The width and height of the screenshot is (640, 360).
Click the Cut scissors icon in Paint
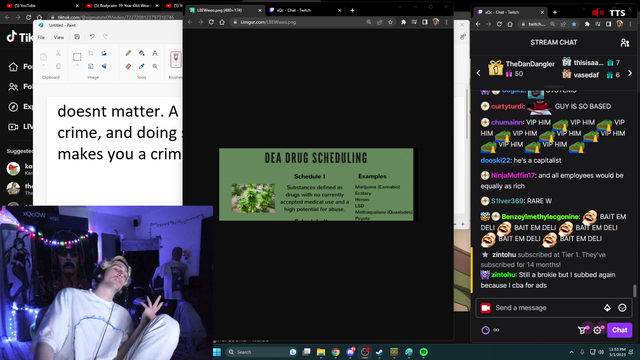tap(58, 53)
